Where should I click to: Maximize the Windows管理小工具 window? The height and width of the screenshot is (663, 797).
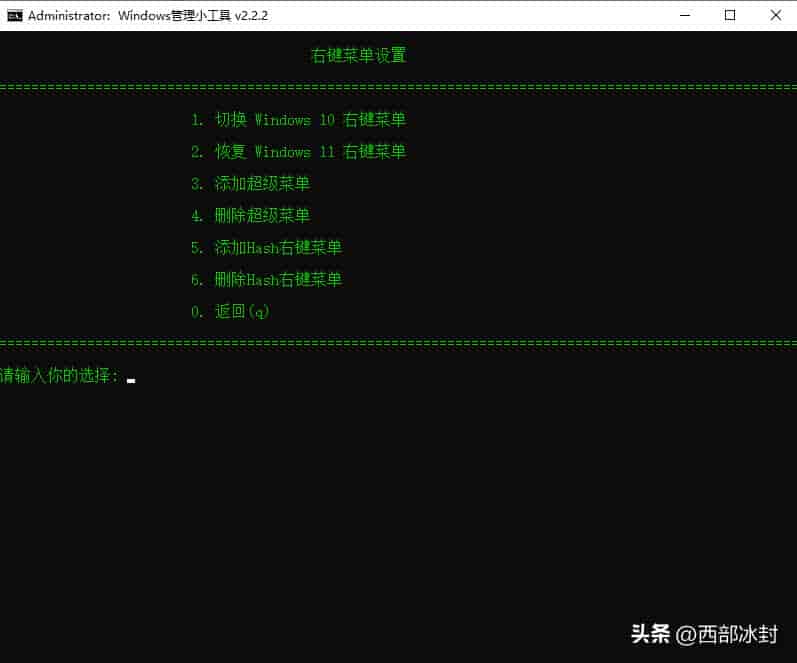pos(730,15)
